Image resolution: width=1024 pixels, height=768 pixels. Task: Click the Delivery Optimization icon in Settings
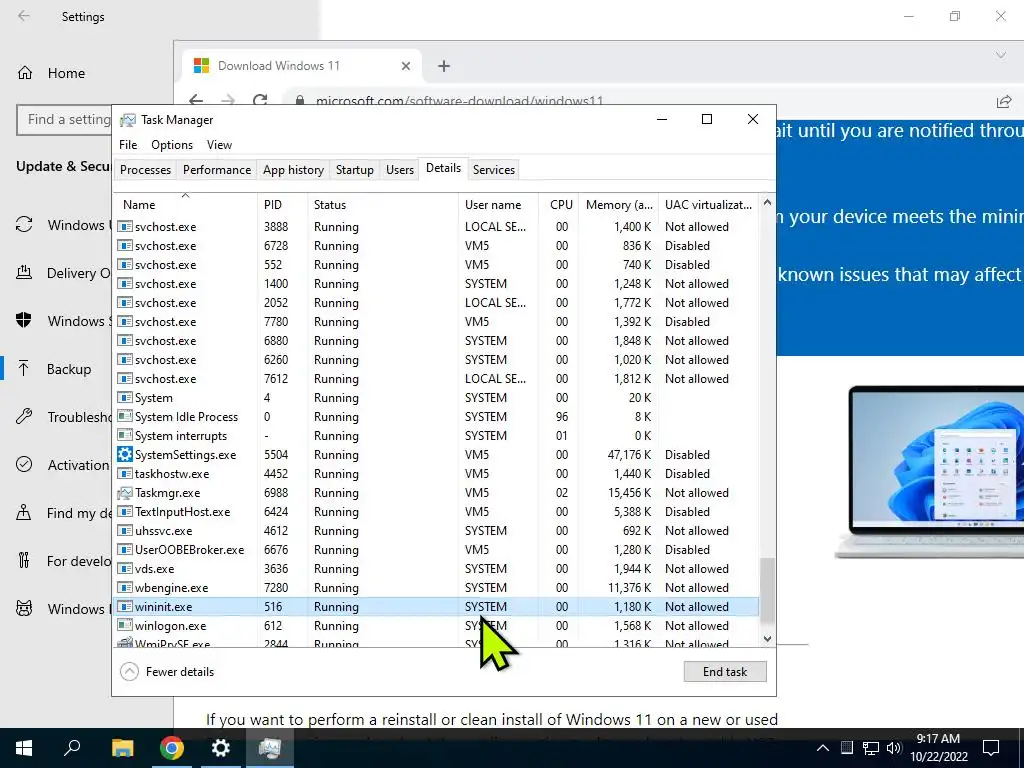pos(24,272)
